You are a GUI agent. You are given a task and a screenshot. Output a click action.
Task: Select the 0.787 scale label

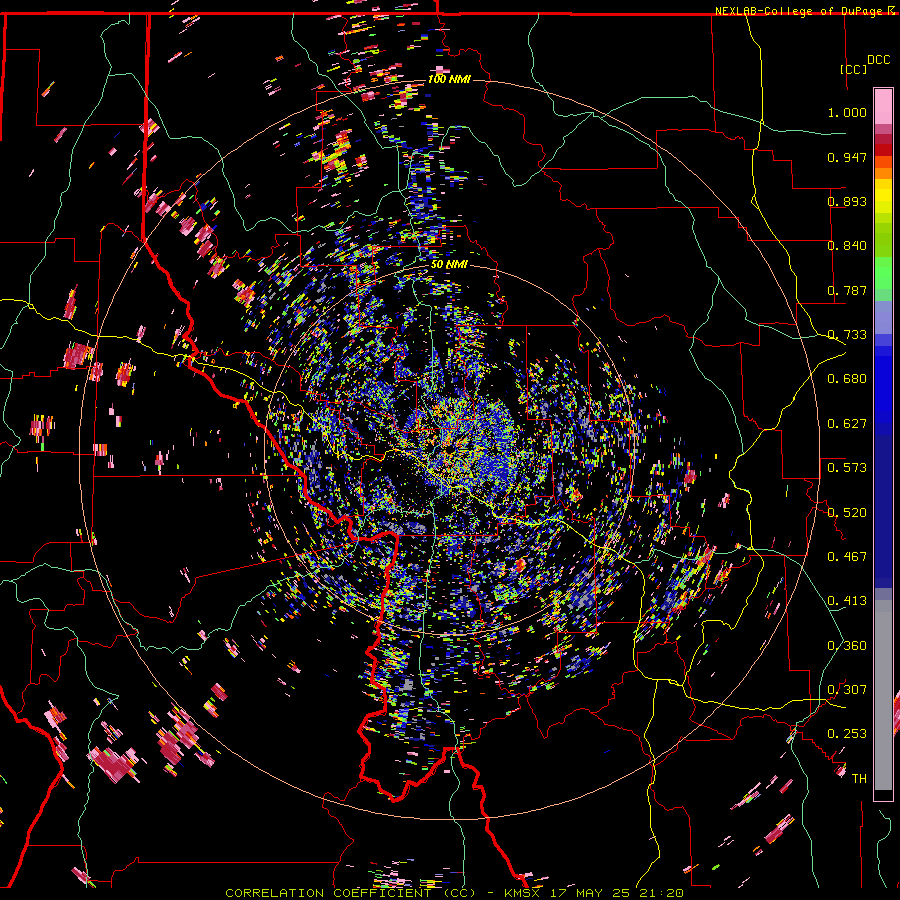847,290
